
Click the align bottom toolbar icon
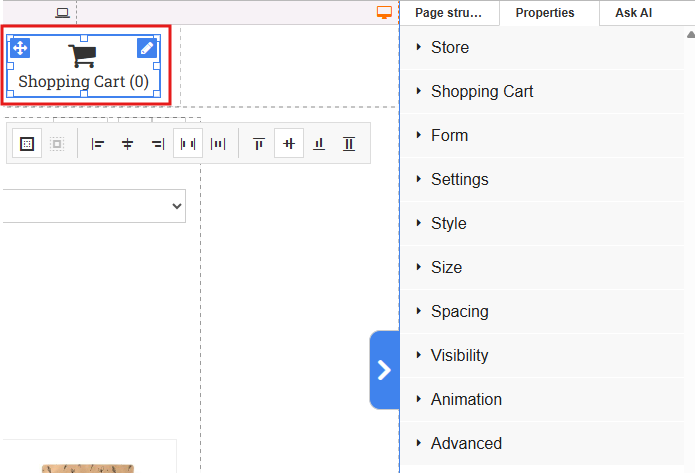click(319, 144)
